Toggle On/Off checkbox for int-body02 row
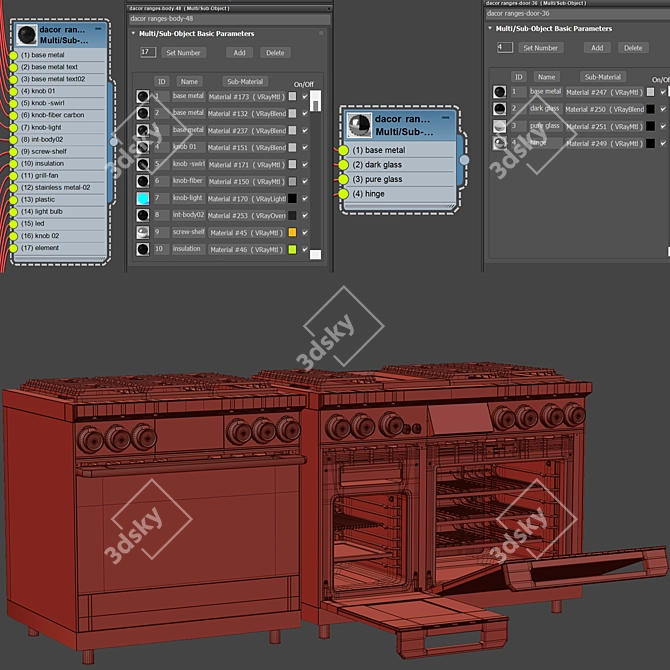This screenshot has height=670, width=670. click(305, 215)
